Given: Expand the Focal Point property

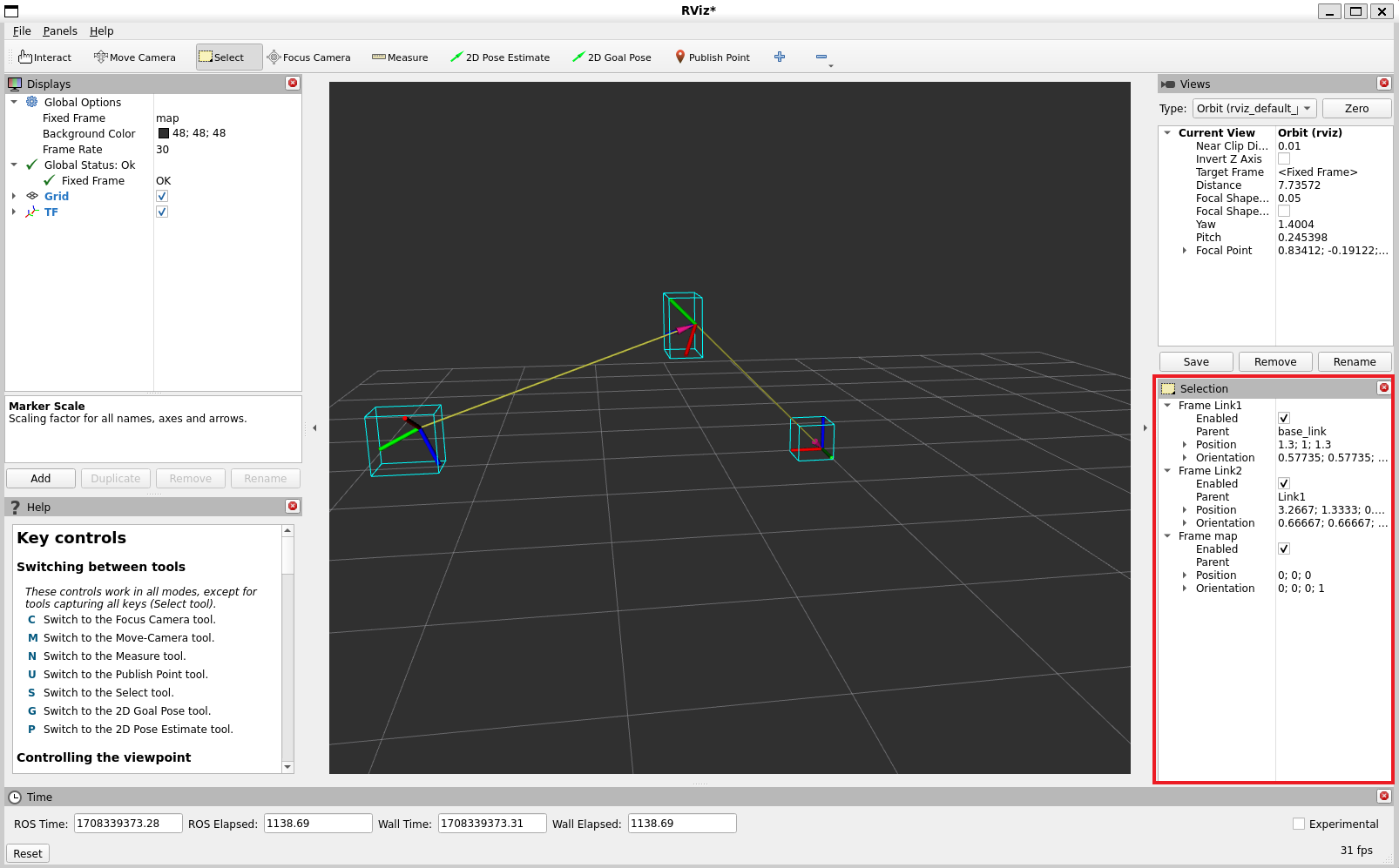Looking at the screenshot, I should (1184, 251).
